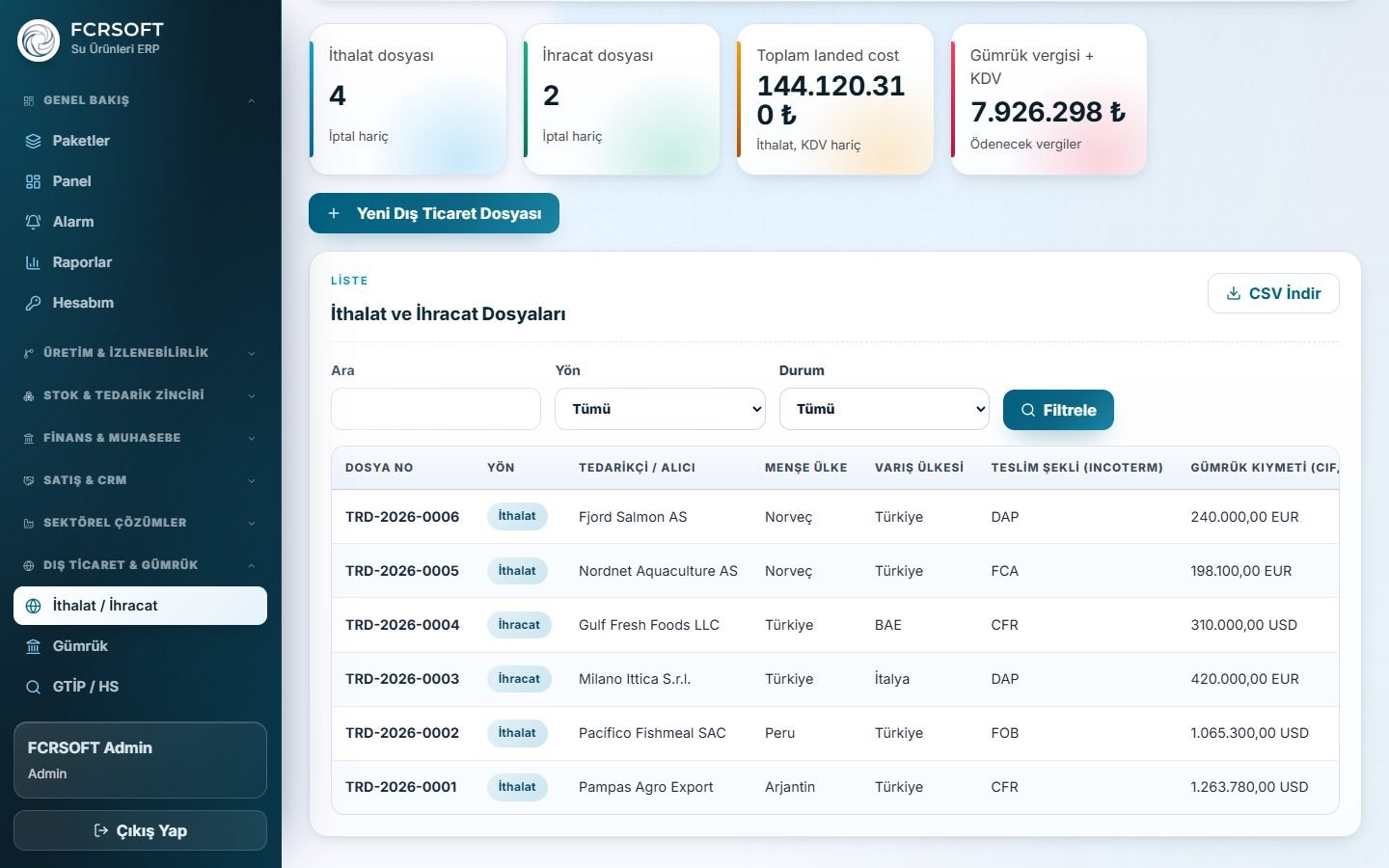Click the download icon in CSV İndir
The width and height of the screenshot is (1389, 868).
click(x=1233, y=293)
